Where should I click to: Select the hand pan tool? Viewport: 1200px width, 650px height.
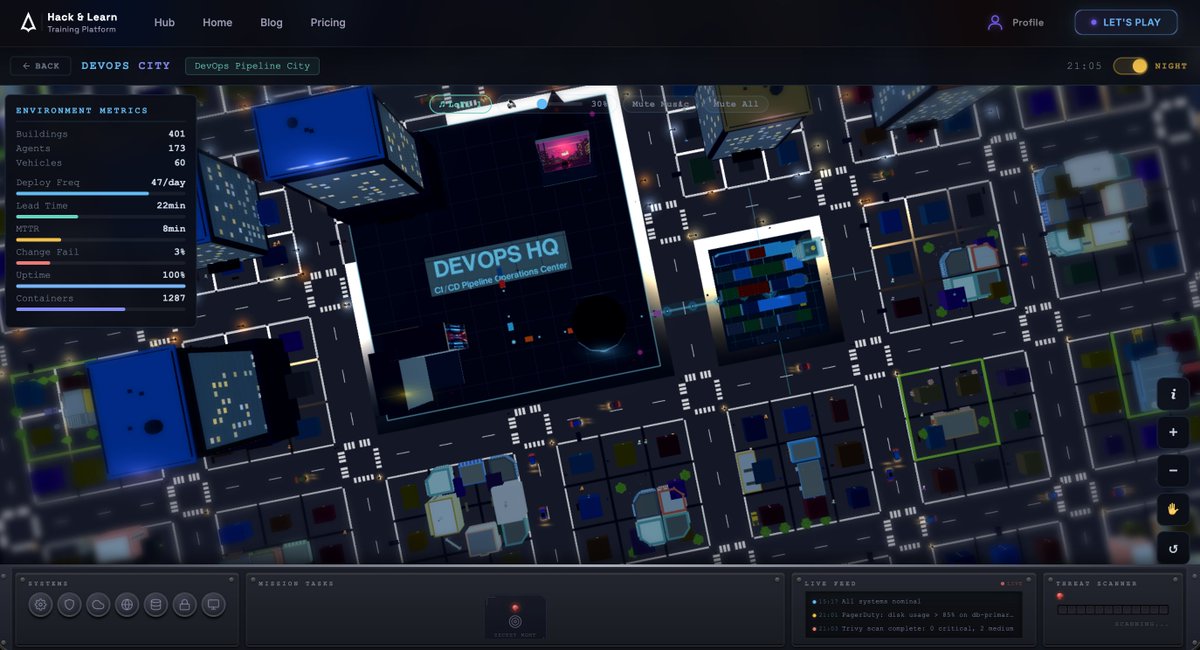point(1173,509)
